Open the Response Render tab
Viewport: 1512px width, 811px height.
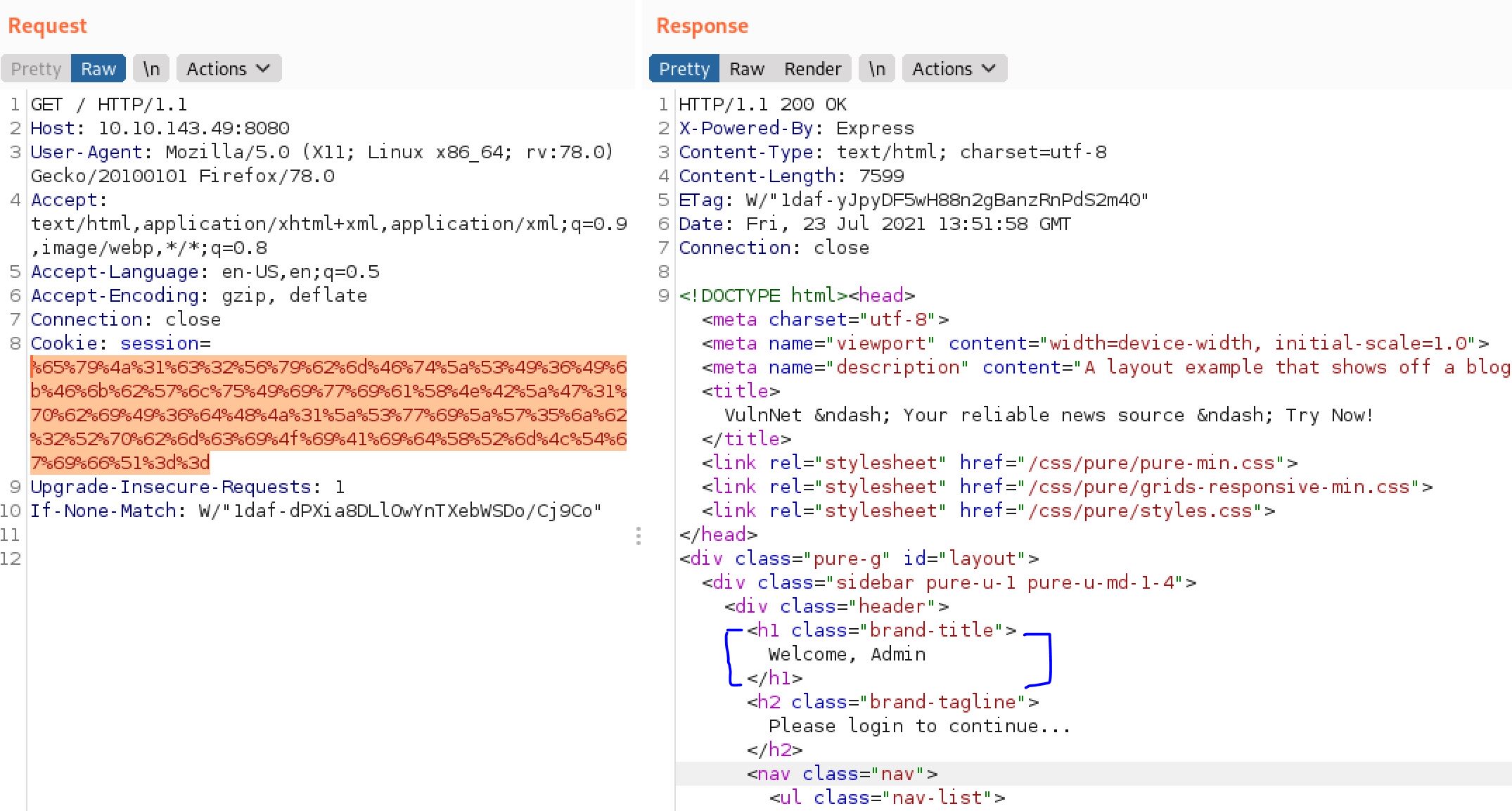click(812, 69)
